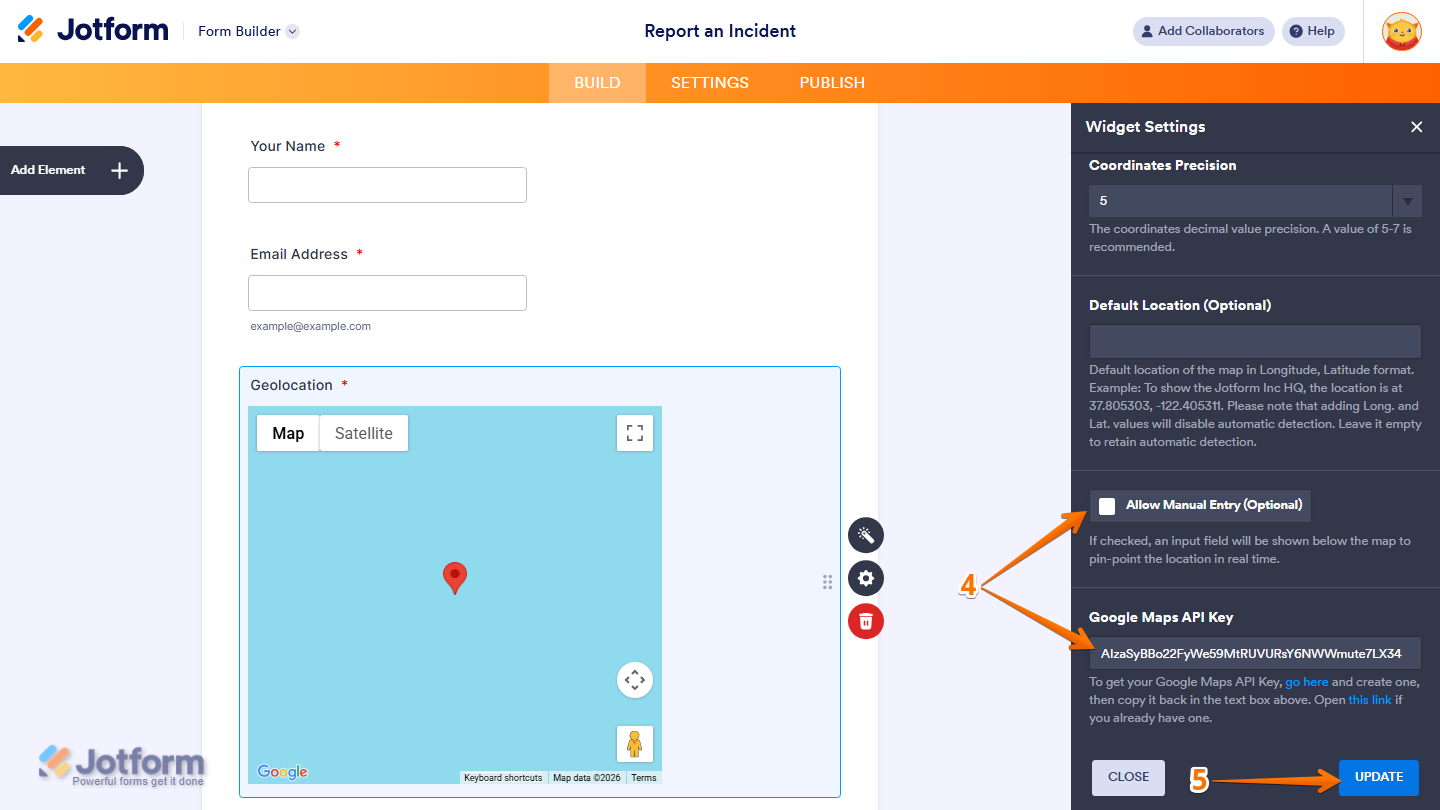Click the drag handle beside the Geolocation widget
Image resolution: width=1440 pixels, height=810 pixels.
(827, 581)
